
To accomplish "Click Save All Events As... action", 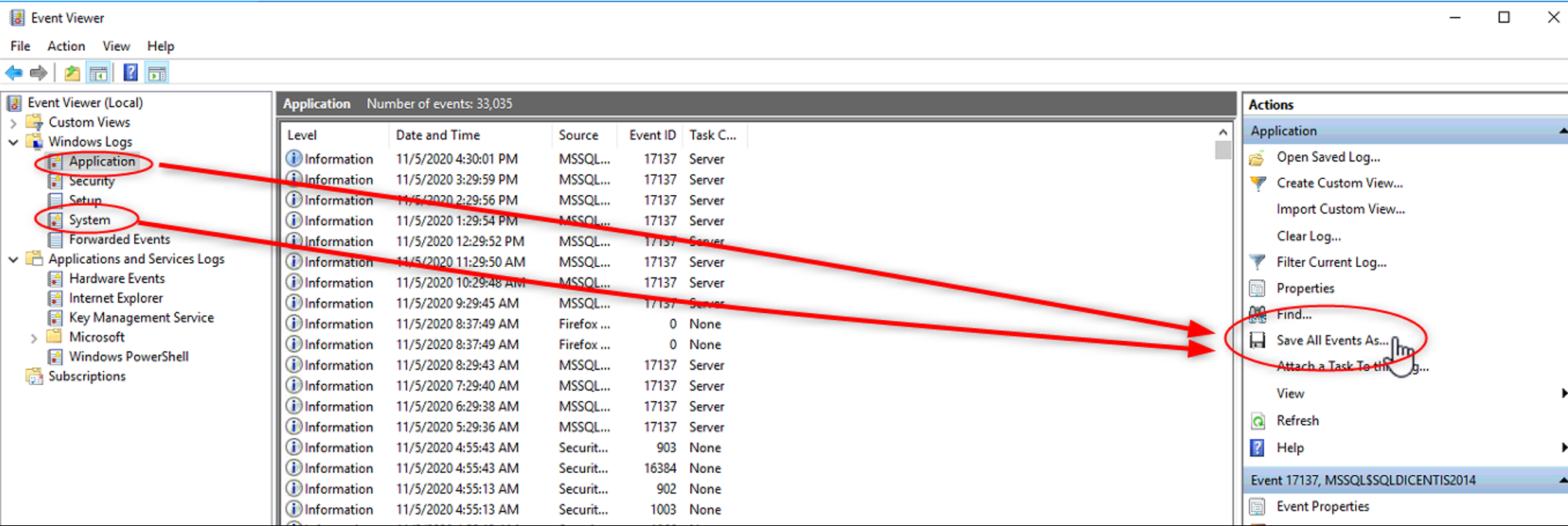I will pyautogui.click(x=1332, y=340).
